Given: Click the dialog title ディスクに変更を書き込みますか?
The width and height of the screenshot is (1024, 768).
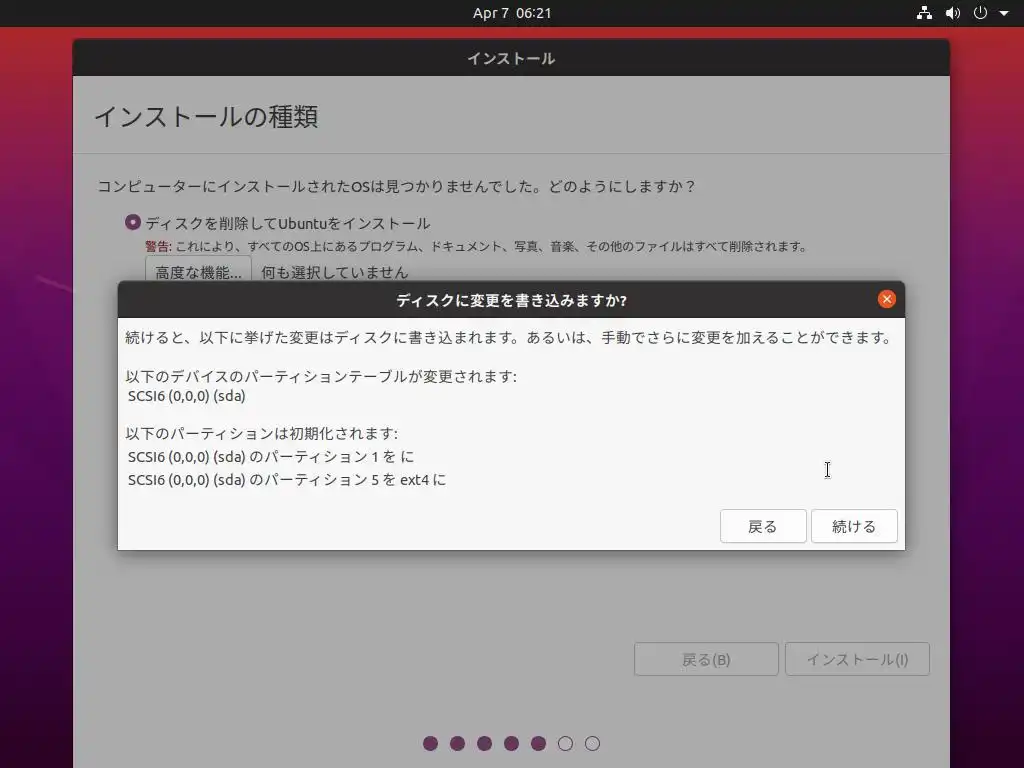Looking at the screenshot, I should click(511, 300).
